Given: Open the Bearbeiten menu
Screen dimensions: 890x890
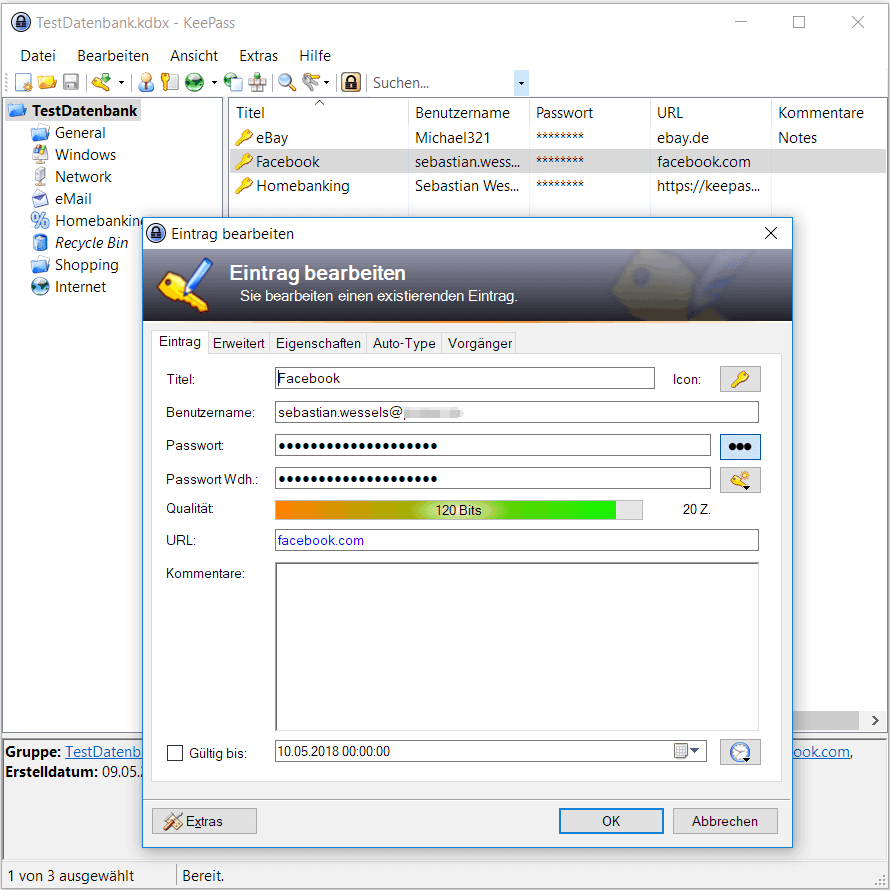Looking at the screenshot, I should tap(113, 56).
